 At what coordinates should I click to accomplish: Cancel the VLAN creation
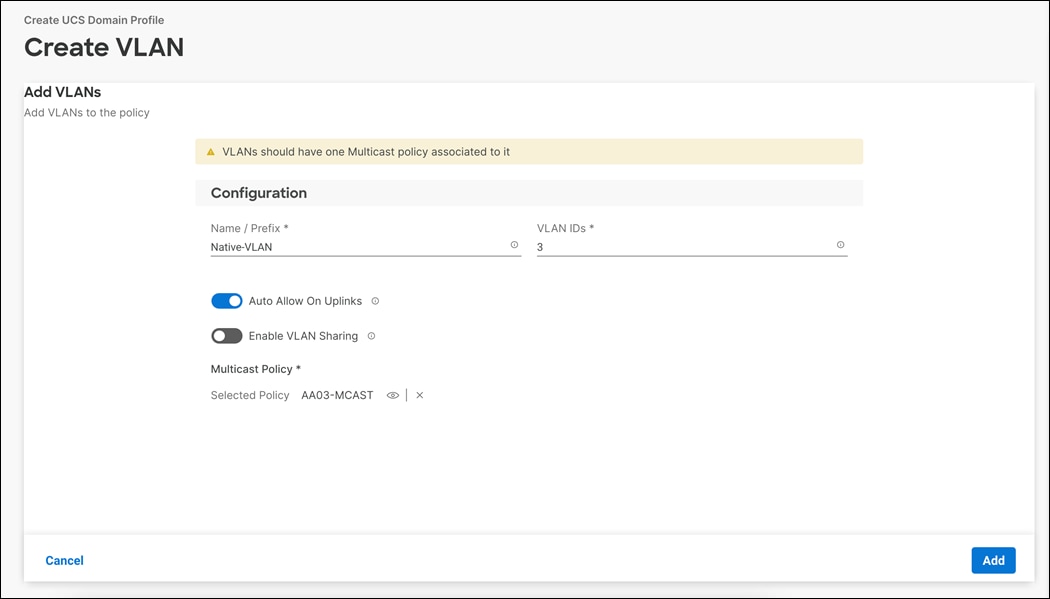pos(64,560)
